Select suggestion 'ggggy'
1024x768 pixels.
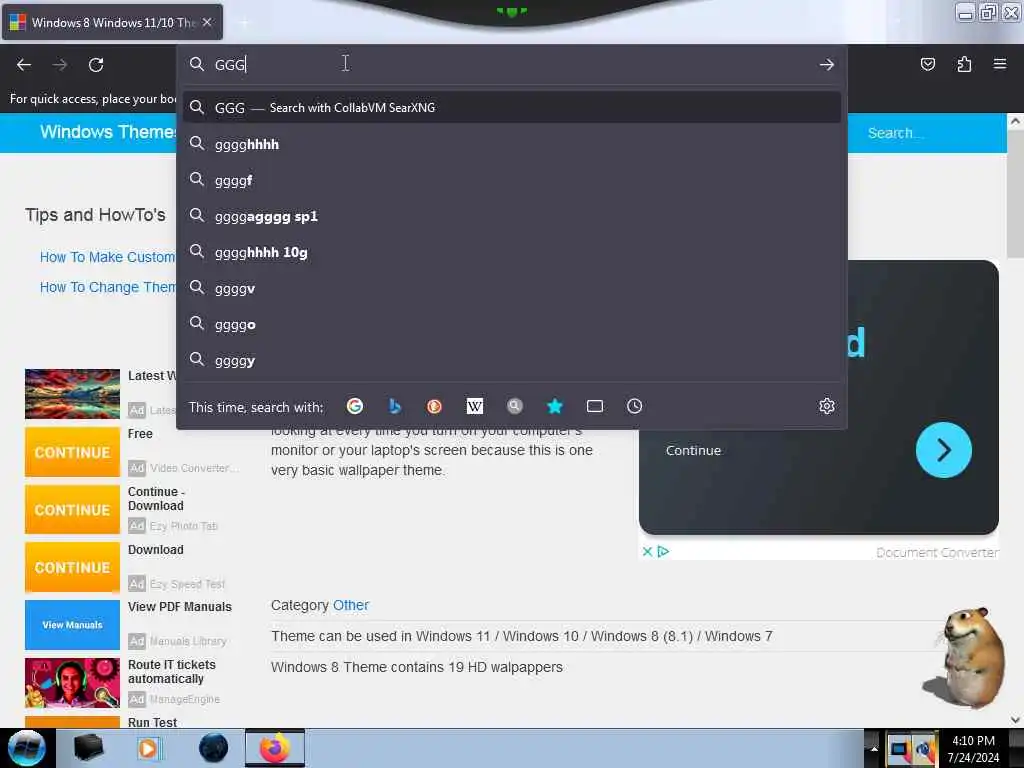click(x=512, y=360)
